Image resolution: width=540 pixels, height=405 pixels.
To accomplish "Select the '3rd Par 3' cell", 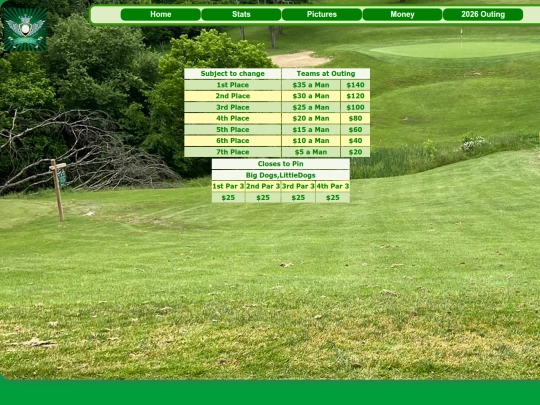I will click(298, 186).
